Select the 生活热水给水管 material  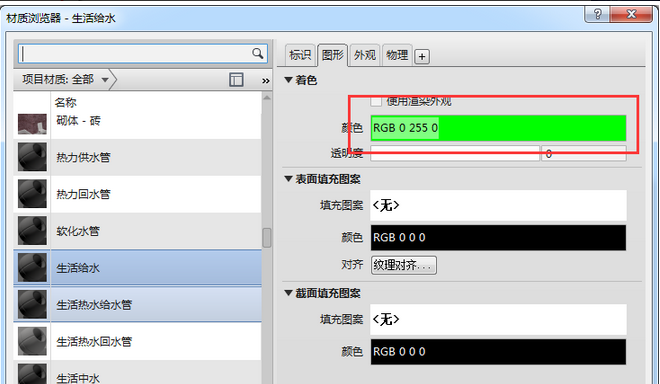point(137,304)
